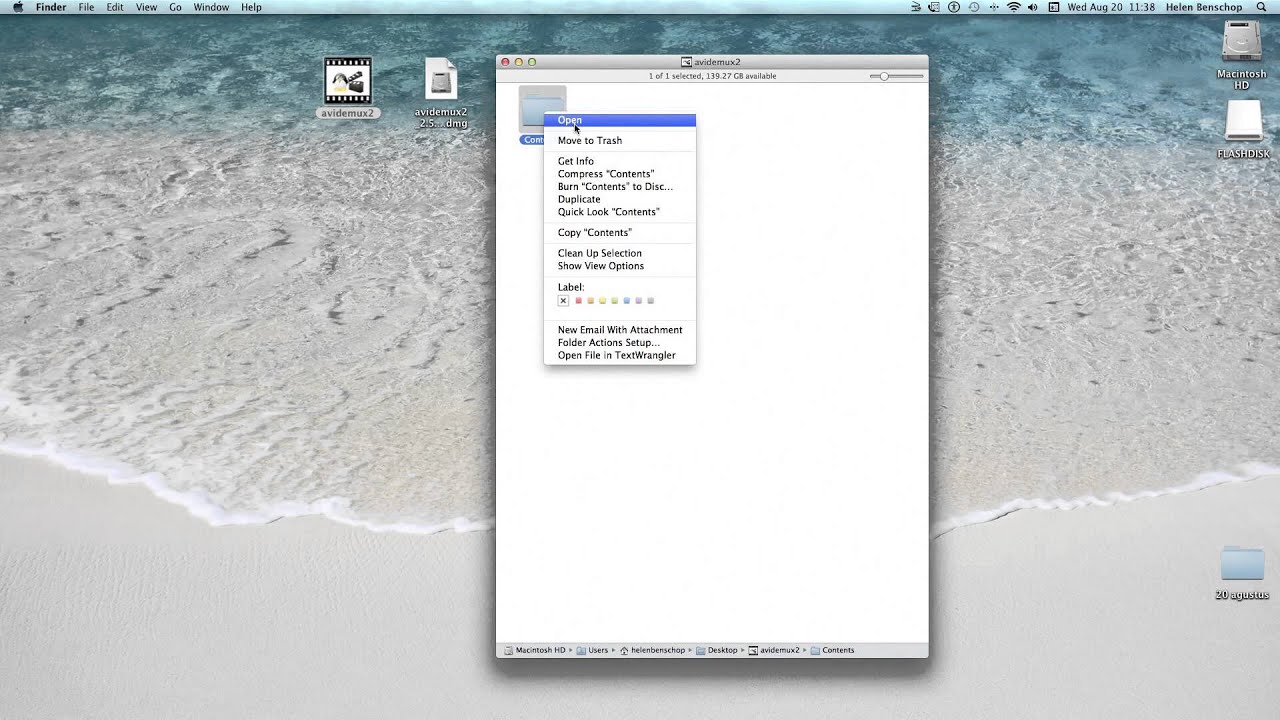Open the File menu
The image size is (1280, 720).
coord(86,7)
